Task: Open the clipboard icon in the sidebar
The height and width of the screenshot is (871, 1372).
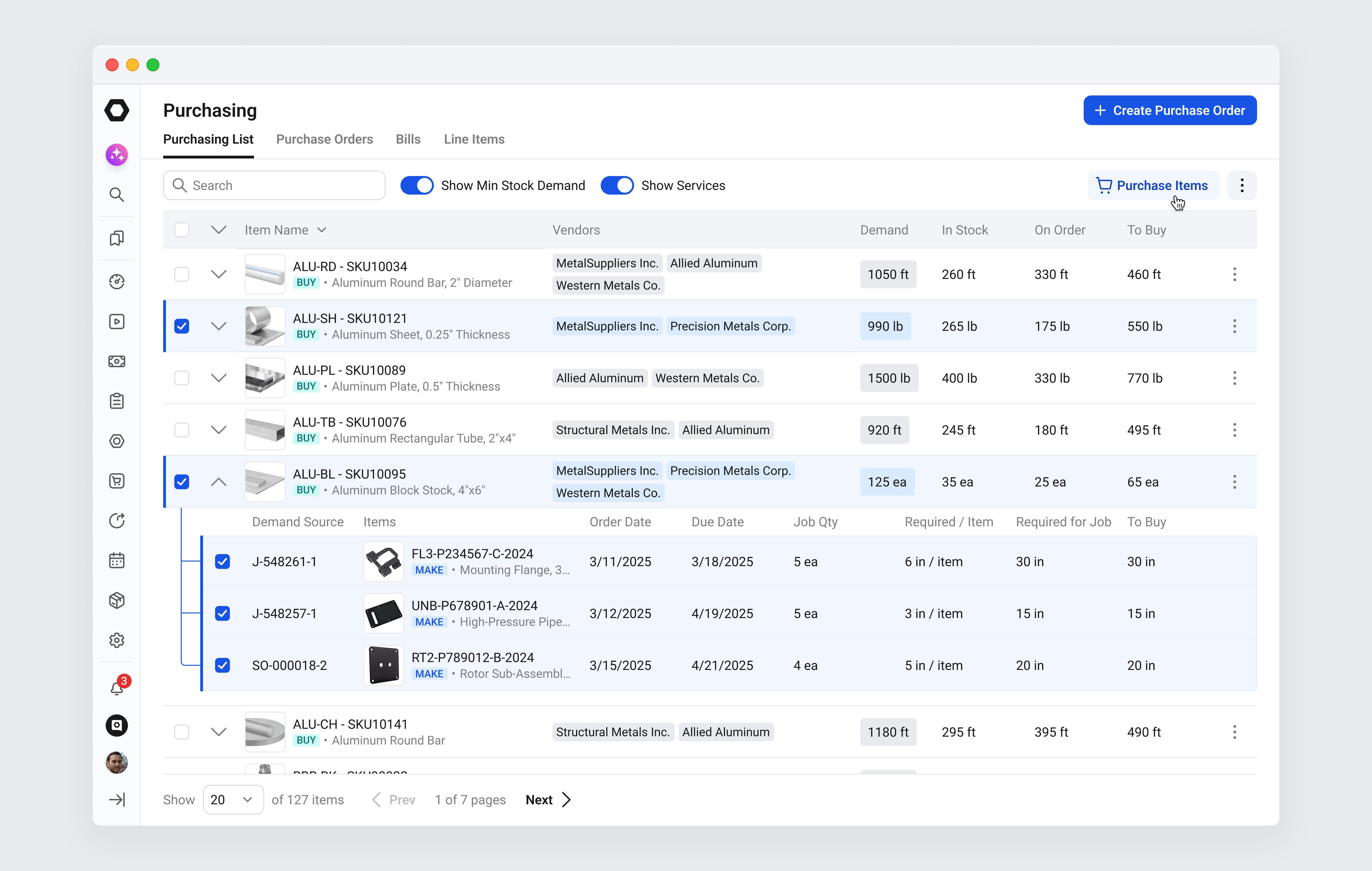Action: click(x=117, y=401)
